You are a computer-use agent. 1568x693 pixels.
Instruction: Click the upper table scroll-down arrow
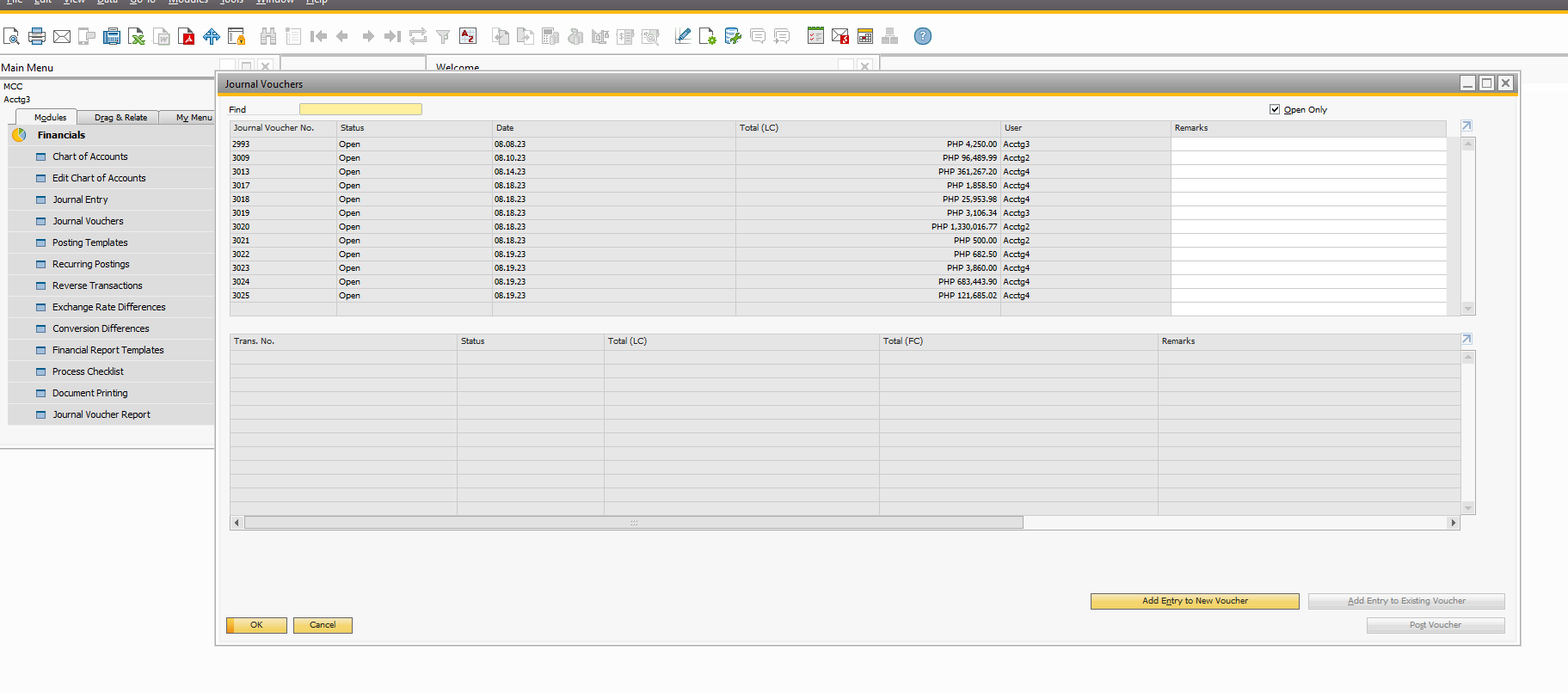point(1468,309)
